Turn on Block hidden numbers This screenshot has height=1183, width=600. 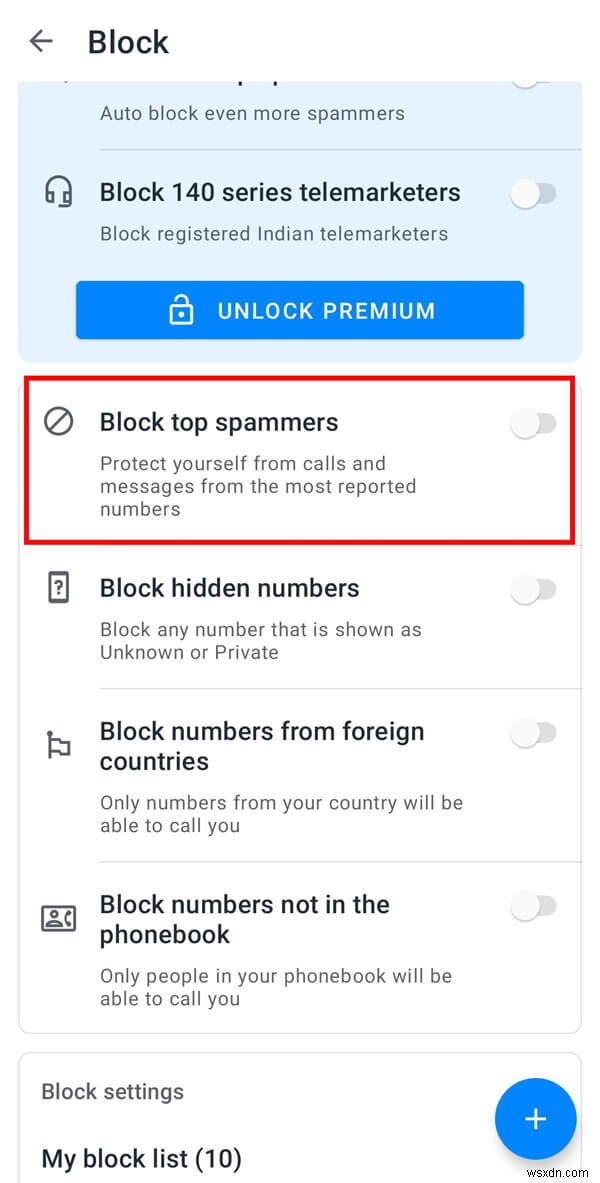point(534,590)
